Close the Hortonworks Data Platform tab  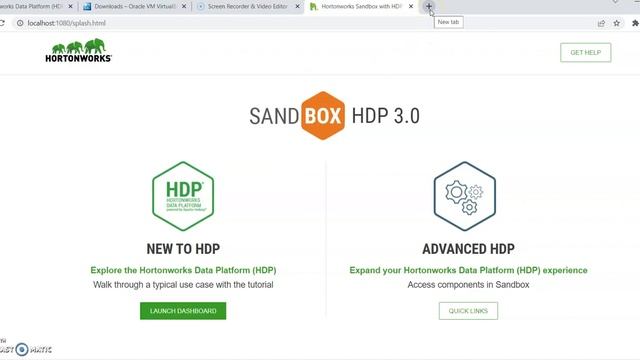tap(71, 7)
